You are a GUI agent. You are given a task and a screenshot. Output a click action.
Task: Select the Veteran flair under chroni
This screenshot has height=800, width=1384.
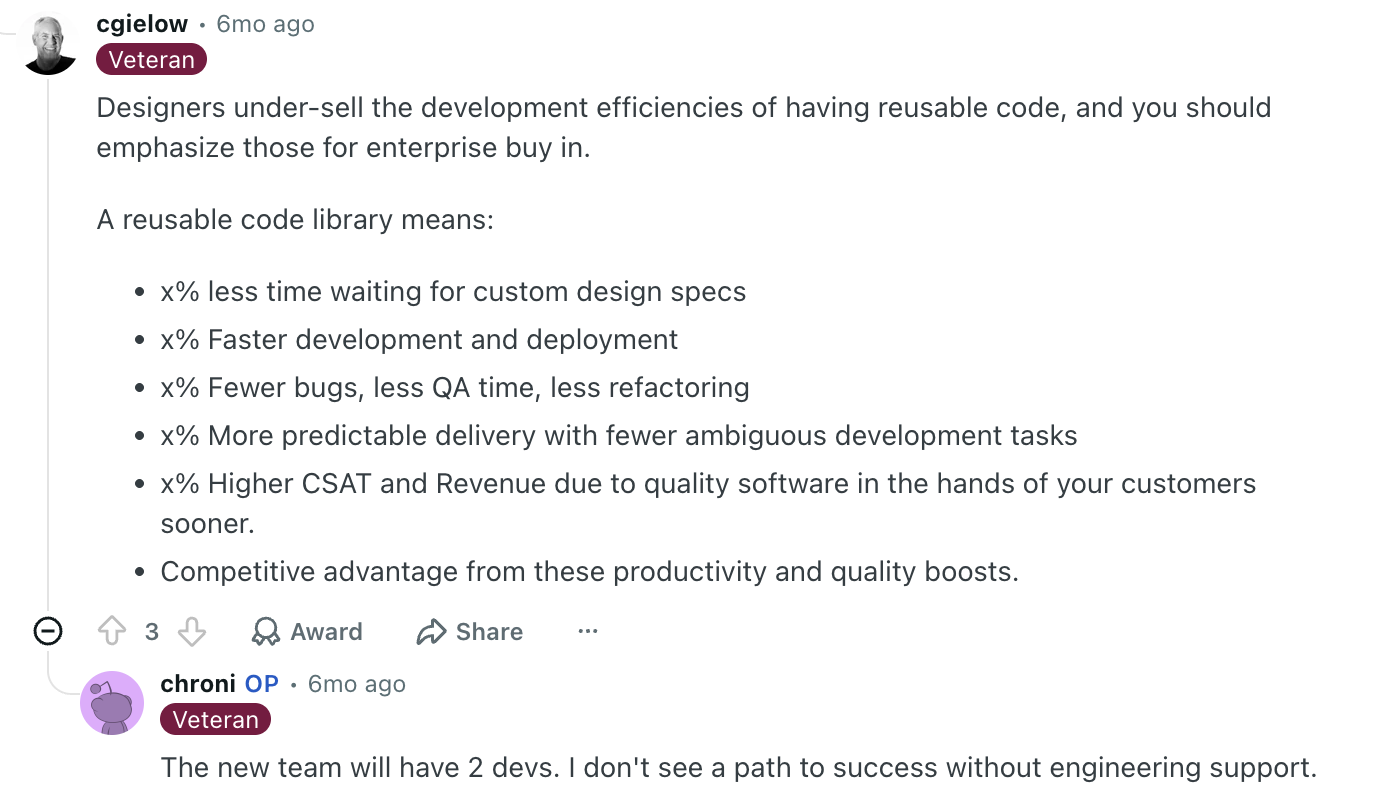click(216, 720)
